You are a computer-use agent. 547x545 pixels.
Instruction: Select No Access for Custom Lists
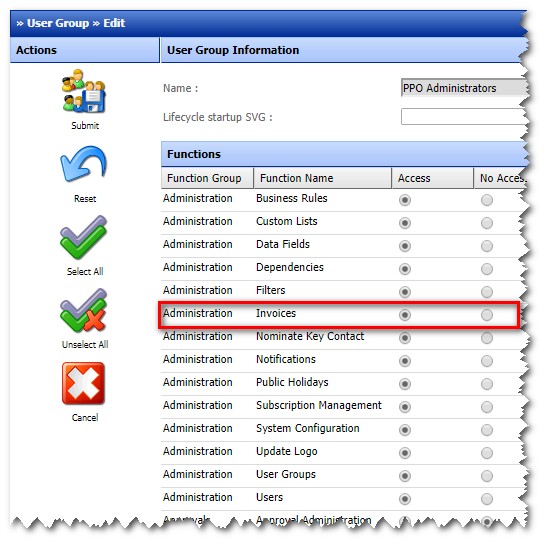tap(487, 223)
